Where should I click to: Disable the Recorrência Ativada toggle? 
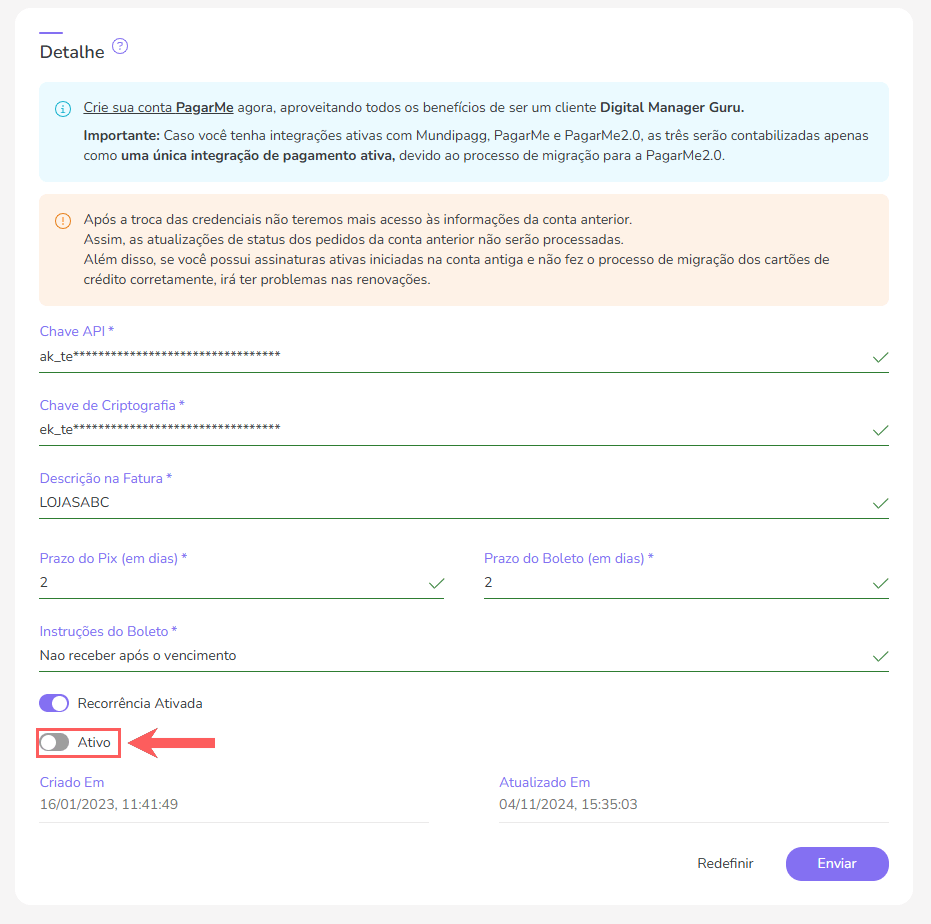click(54, 703)
